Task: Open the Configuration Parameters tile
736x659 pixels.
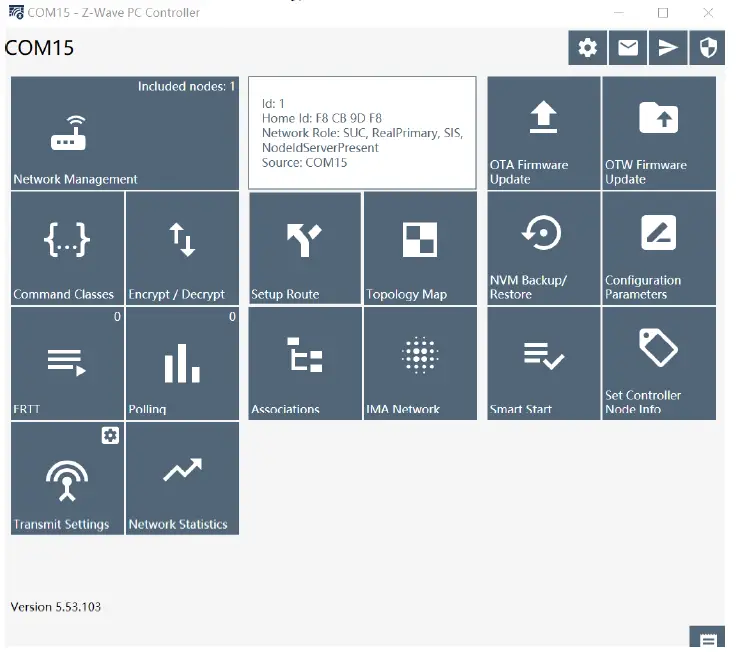Action: 659,248
